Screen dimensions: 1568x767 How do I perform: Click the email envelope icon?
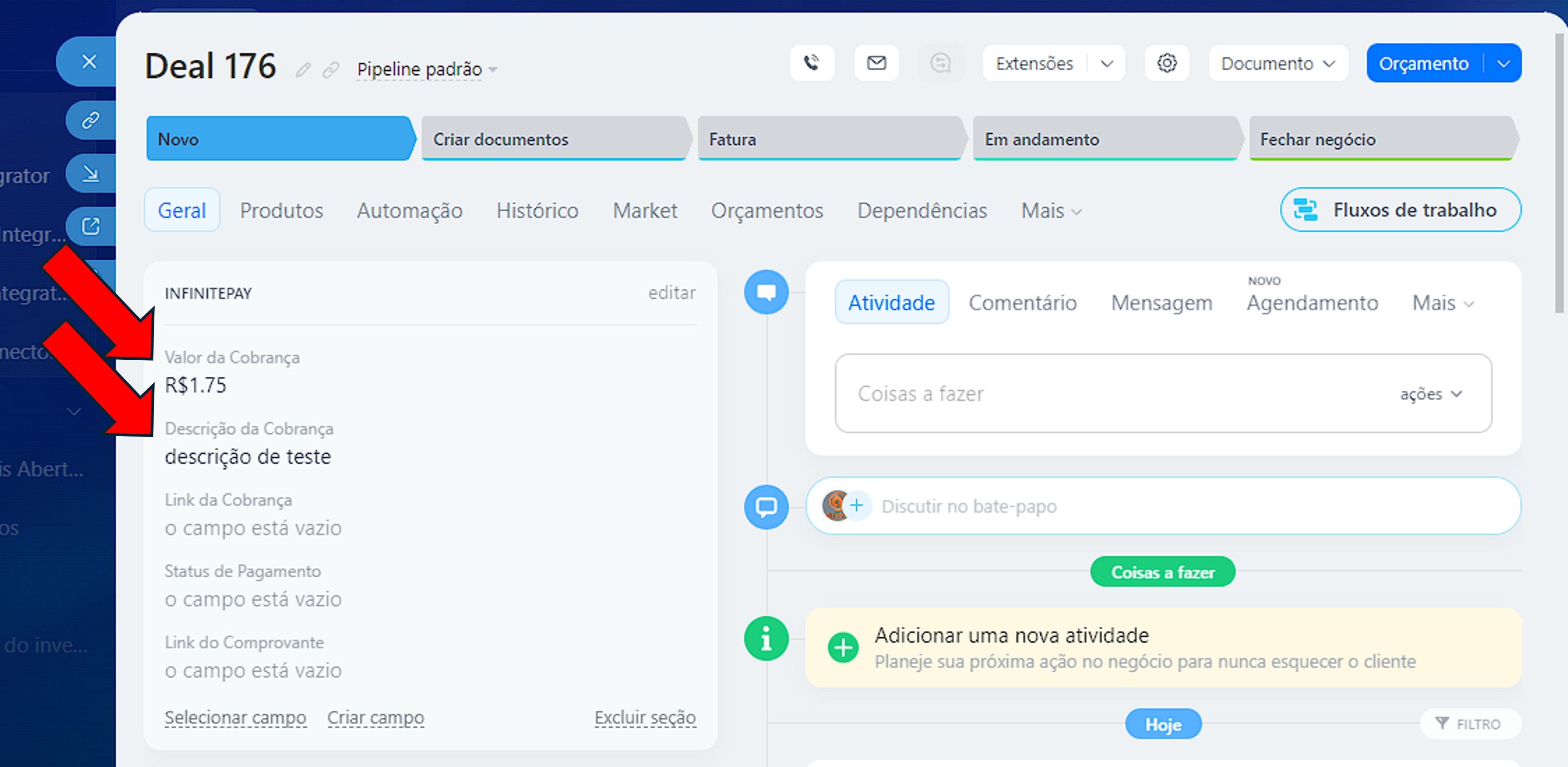pos(876,63)
